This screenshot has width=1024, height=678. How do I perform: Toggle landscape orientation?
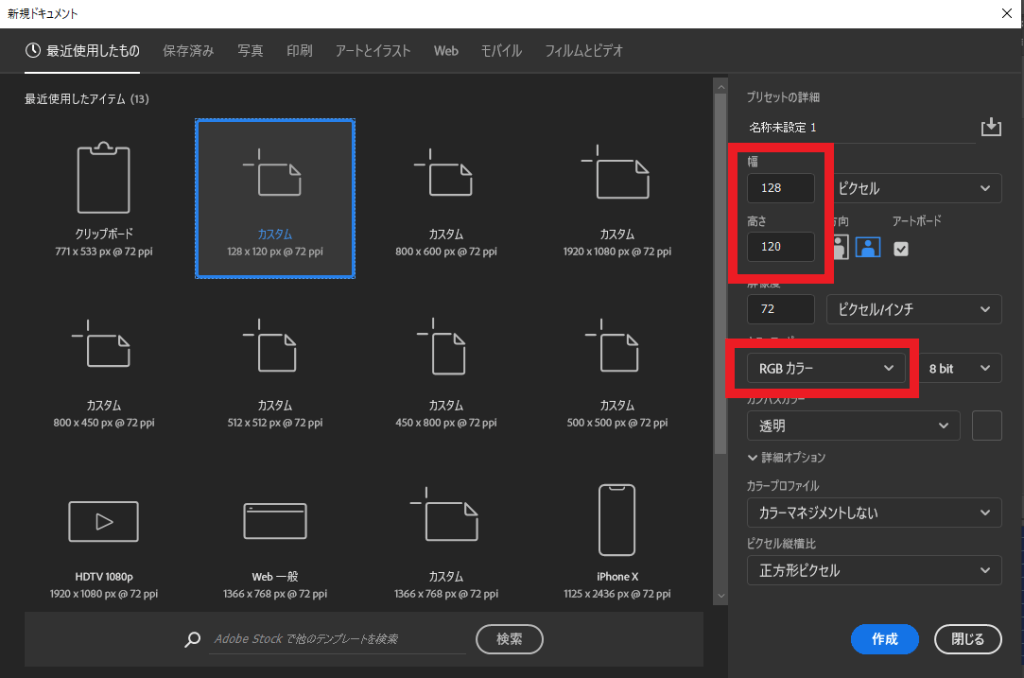click(866, 245)
